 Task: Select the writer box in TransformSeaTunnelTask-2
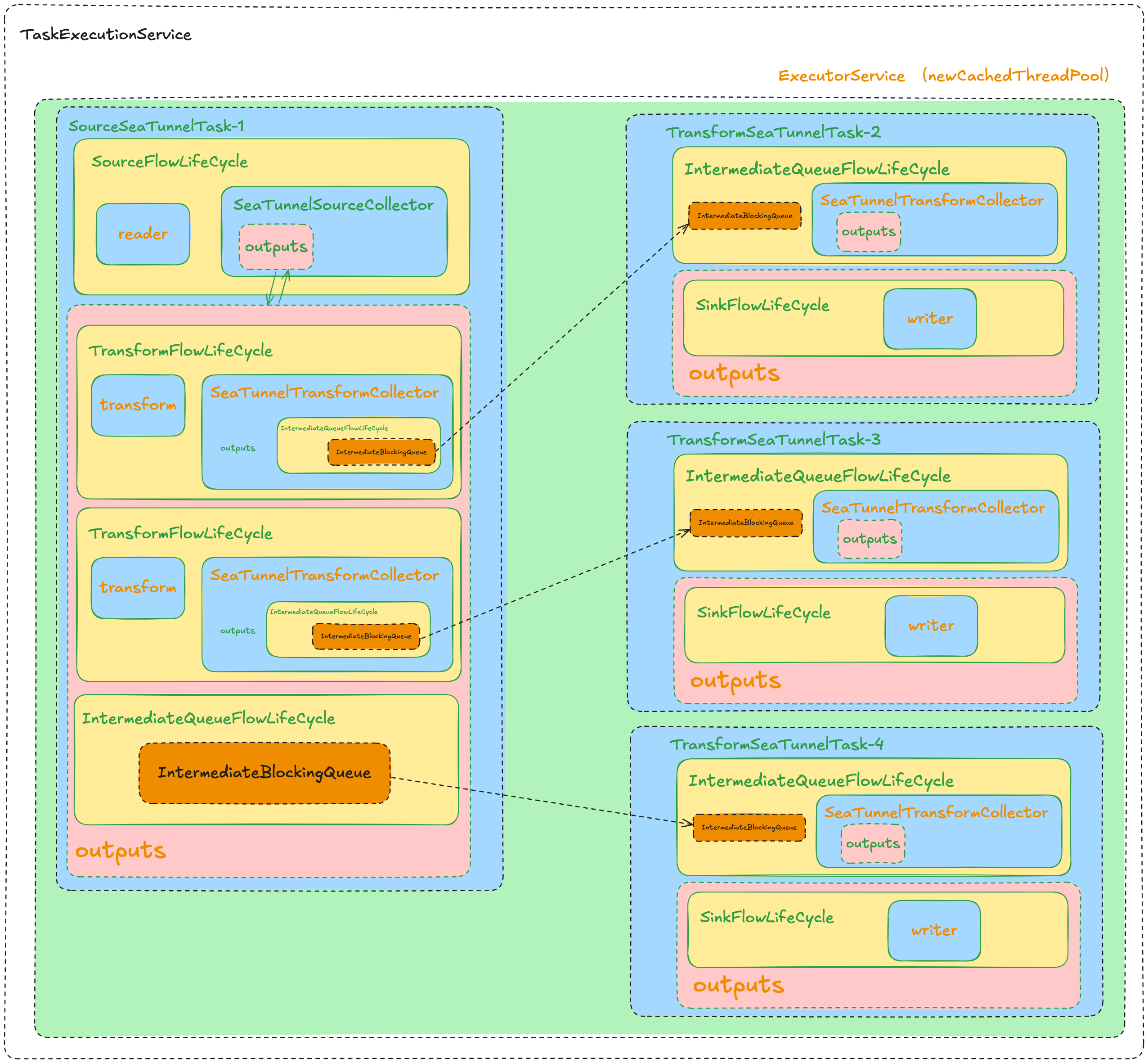point(929,319)
